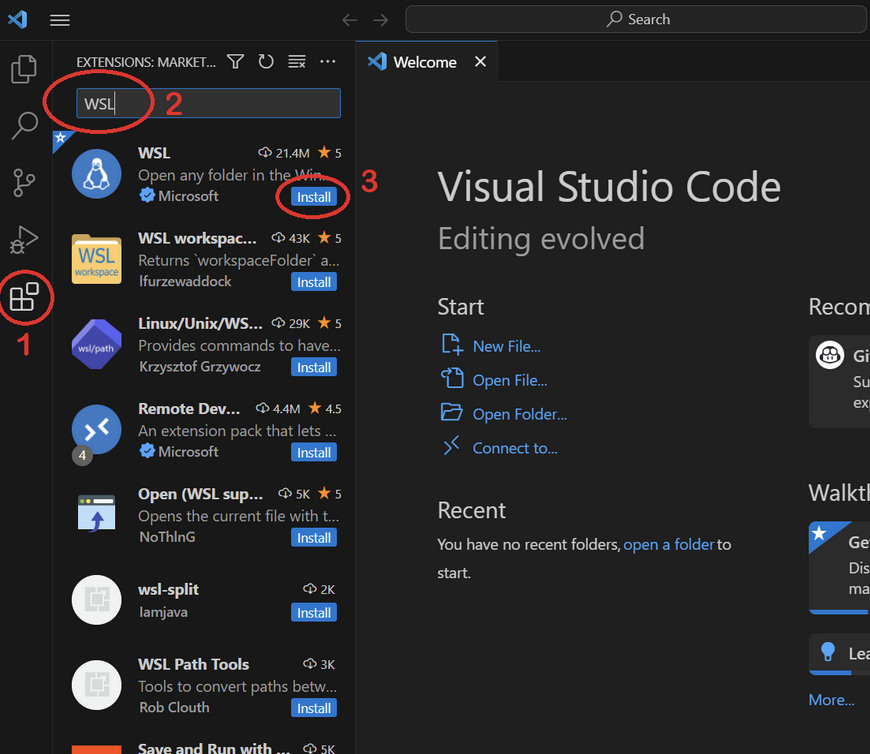
Task: Click the 'open a folder' link
Action: [x=669, y=545]
